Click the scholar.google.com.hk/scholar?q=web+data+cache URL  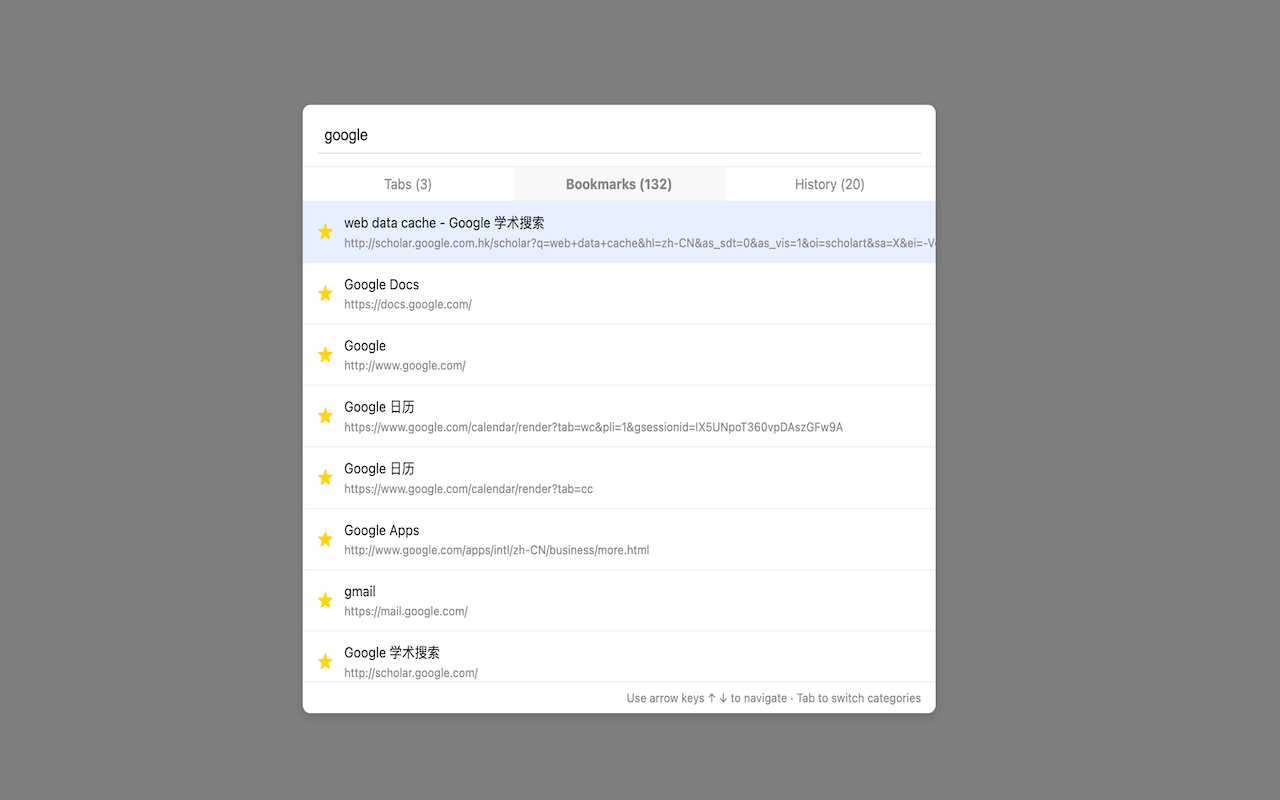[x=640, y=243]
